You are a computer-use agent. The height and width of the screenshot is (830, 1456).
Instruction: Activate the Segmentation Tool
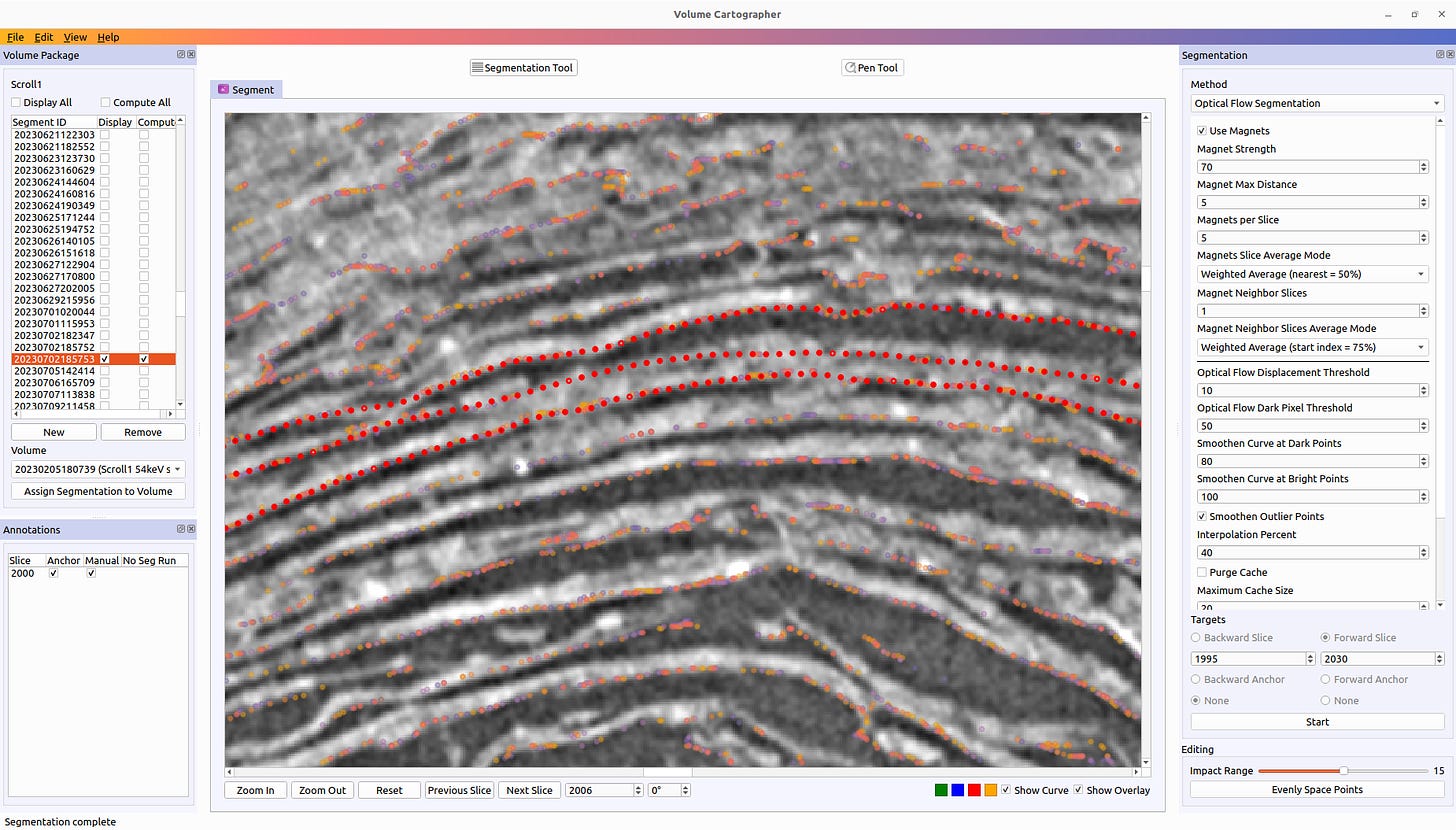tap(523, 68)
